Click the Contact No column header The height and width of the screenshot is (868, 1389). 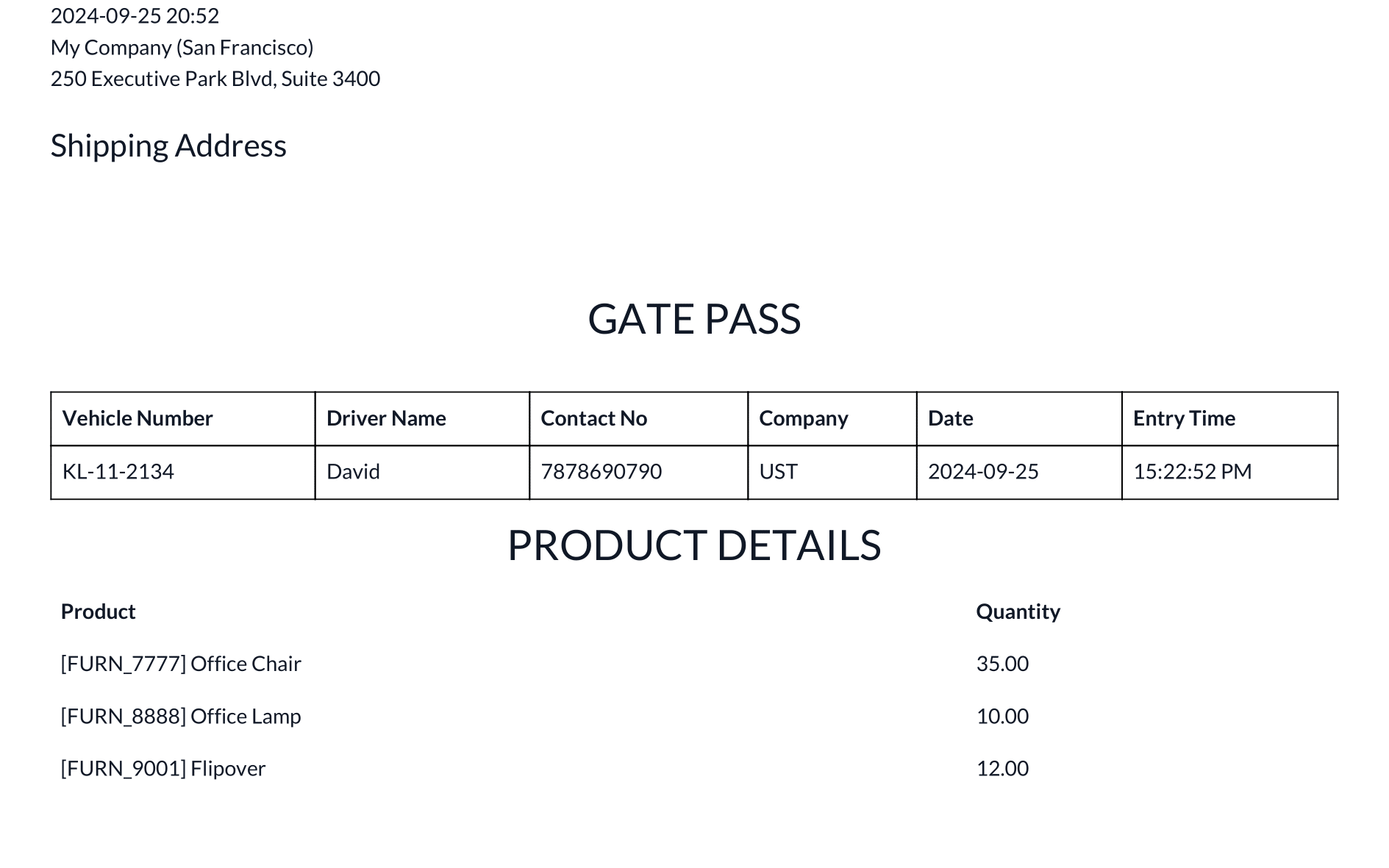[593, 418]
